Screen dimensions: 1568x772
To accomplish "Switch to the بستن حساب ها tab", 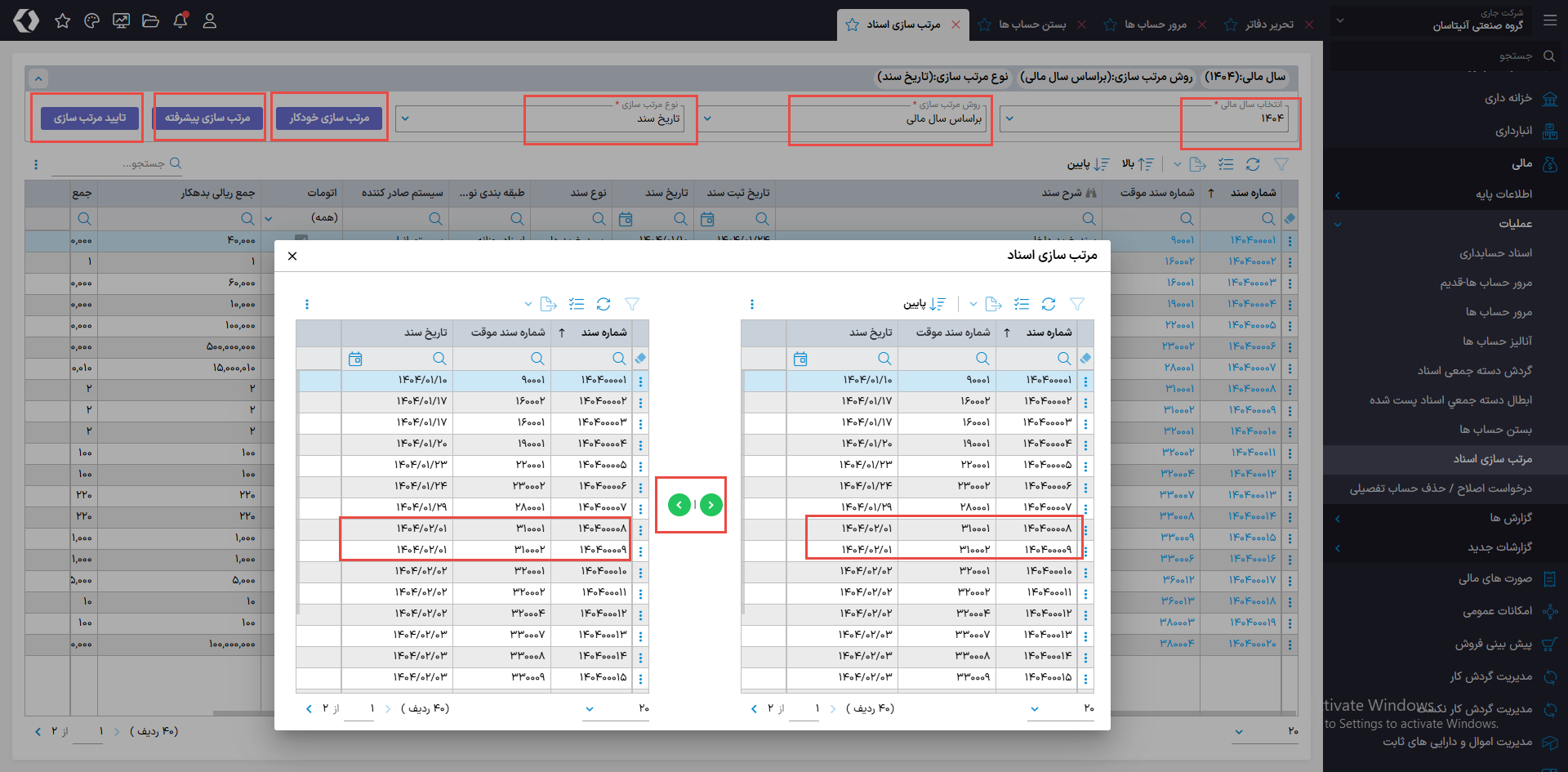I will point(1032,25).
